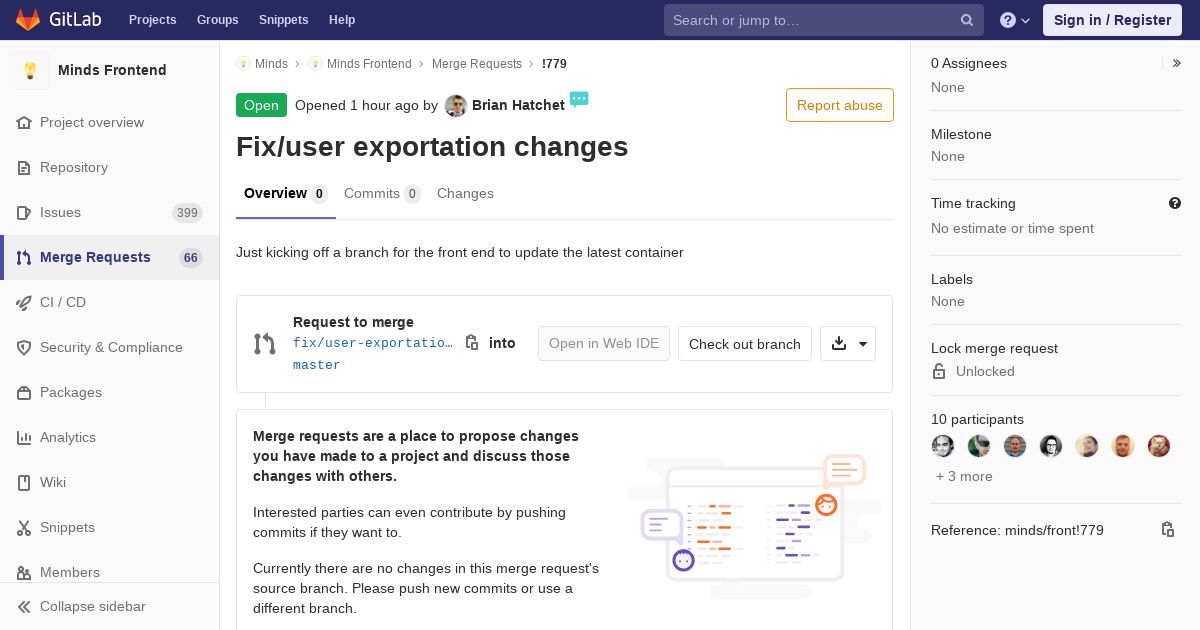
Task: Click the Merge Requests sidebar icon
Action: (24, 257)
